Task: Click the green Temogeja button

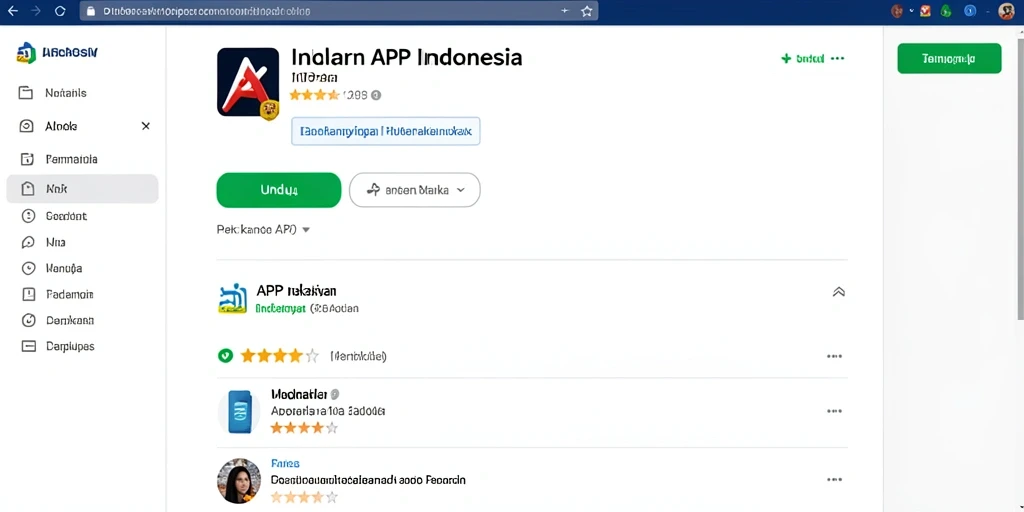Action: 949,58
